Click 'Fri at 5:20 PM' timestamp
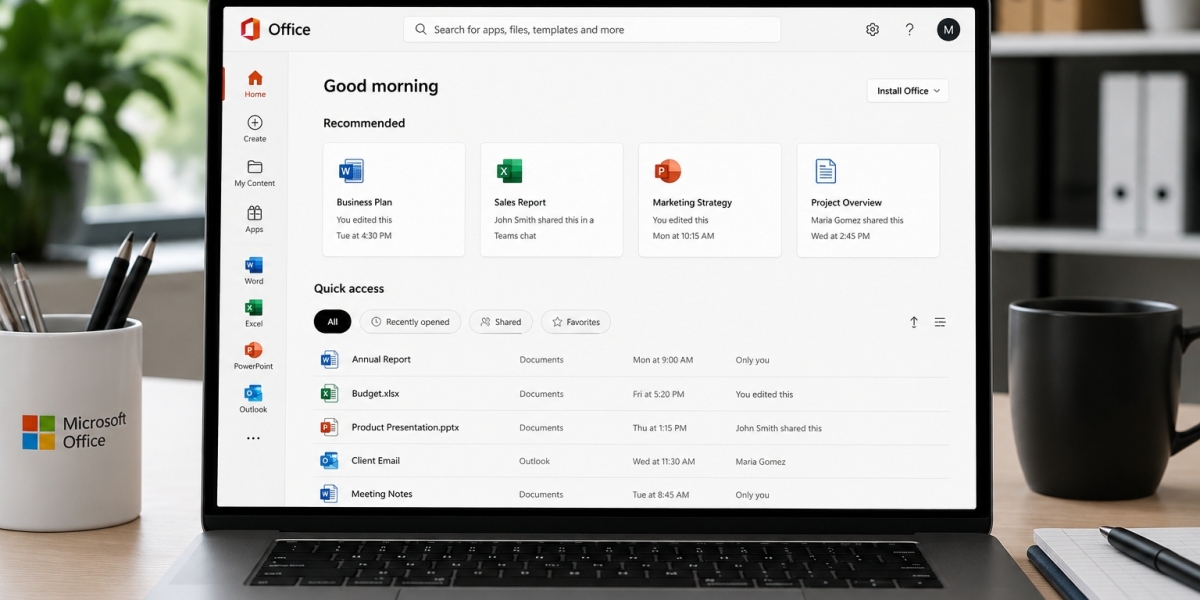The height and width of the screenshot is (600, 1200). tap(659, 394)
